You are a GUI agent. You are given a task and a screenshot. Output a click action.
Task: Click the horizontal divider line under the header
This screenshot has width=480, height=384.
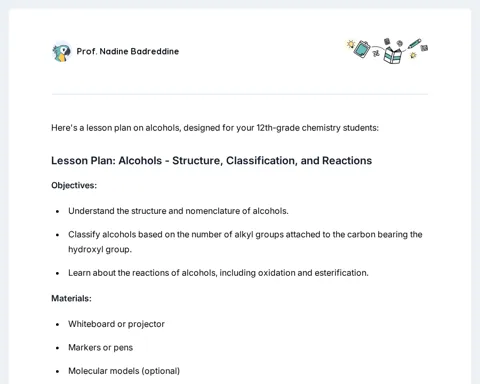pyautogui.click(x=240, y=94)
